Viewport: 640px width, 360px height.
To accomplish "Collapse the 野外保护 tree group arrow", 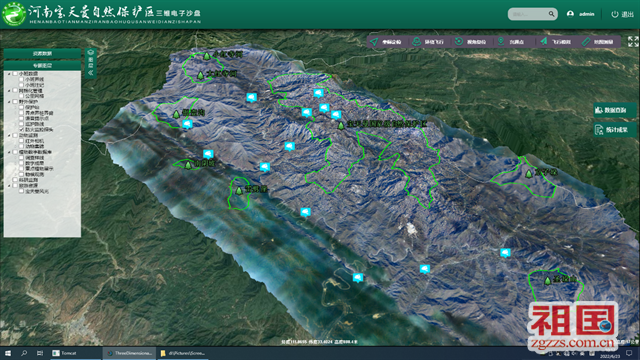I will coord(9,102).
